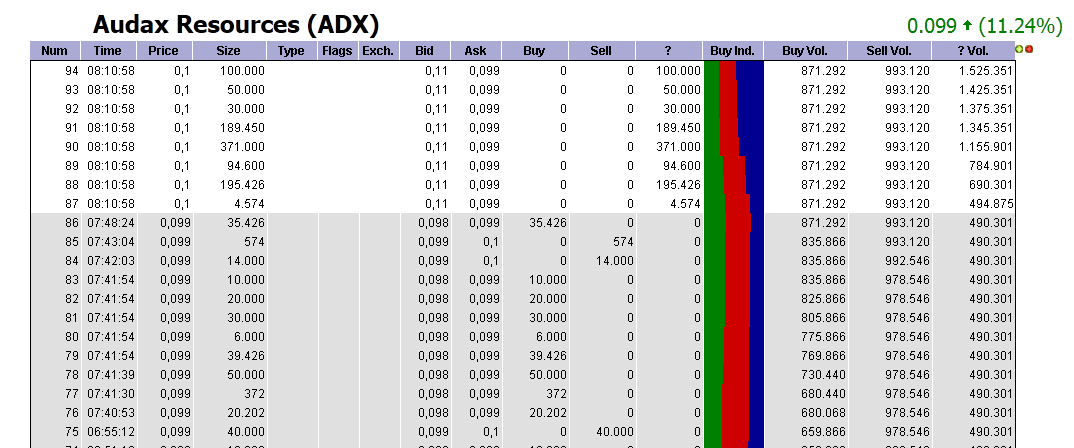This screenshot has height=448, width=1074.
Task: Click the 0.099 (11.24%) price change text
Action: coord(984,26)
